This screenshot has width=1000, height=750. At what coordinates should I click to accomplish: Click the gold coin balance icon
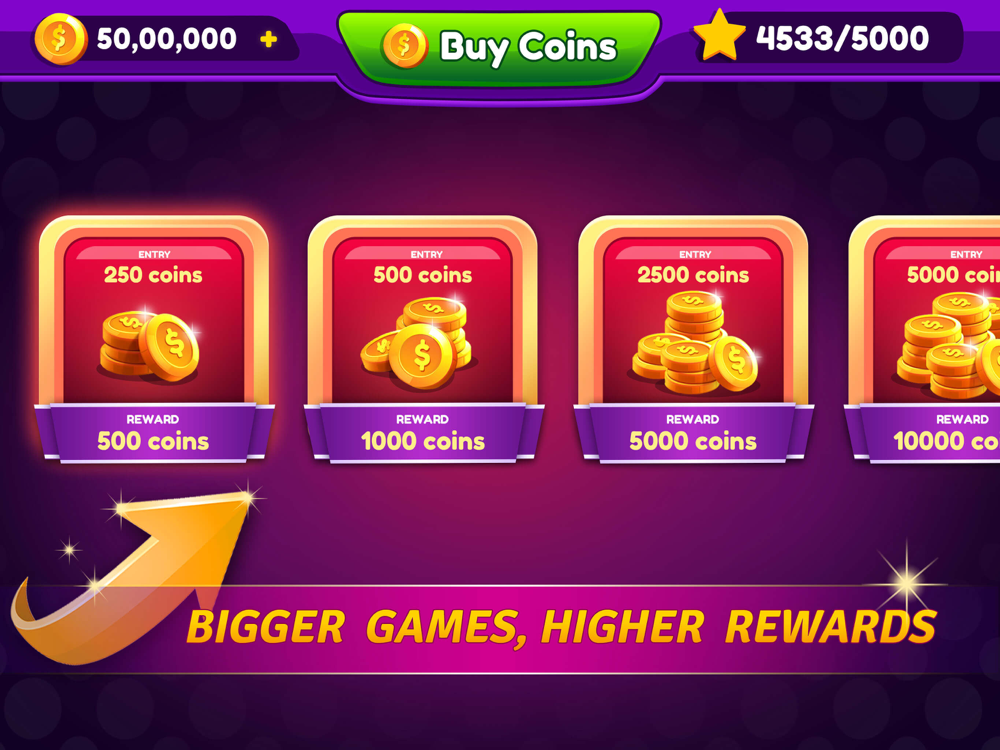[61, 39]
